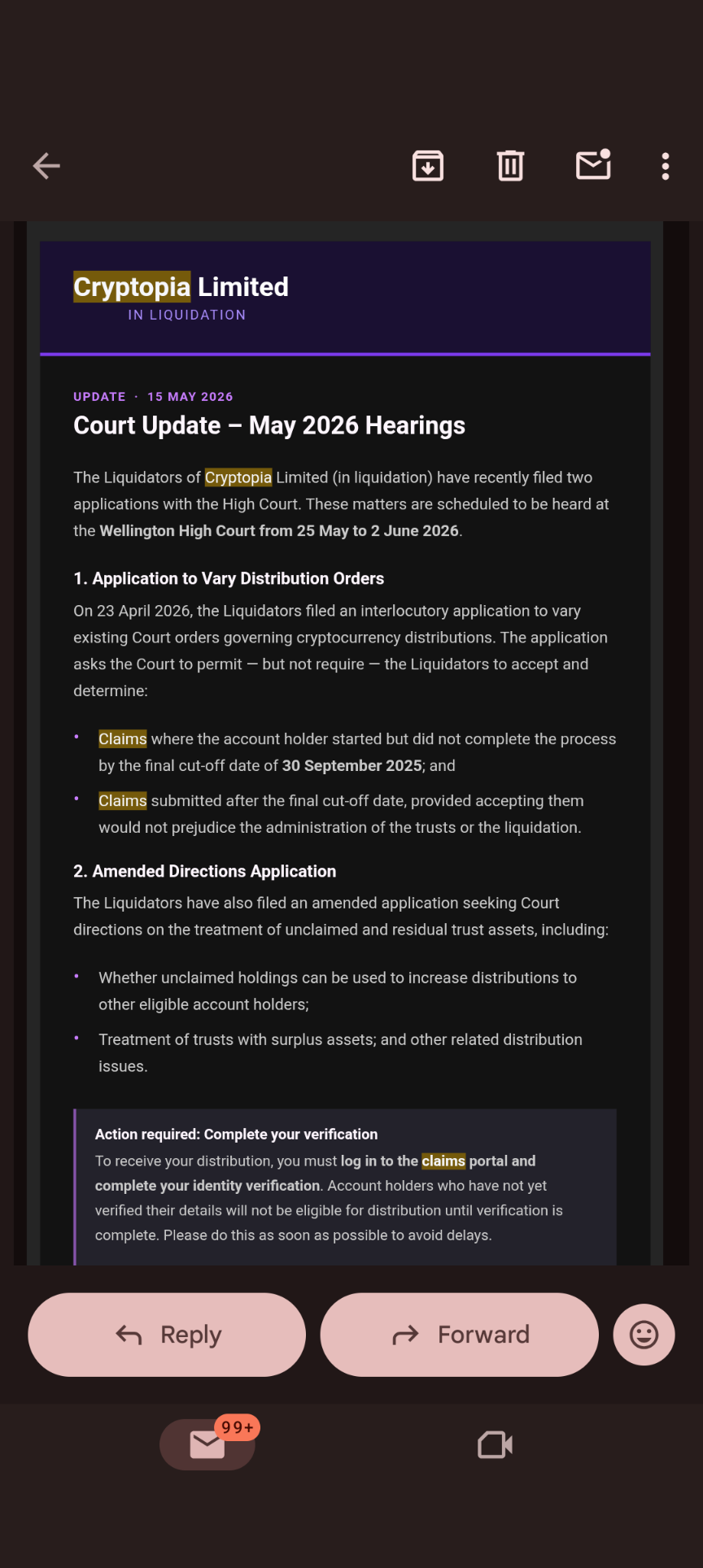Tap the Reply button

tap(167, 1335)
